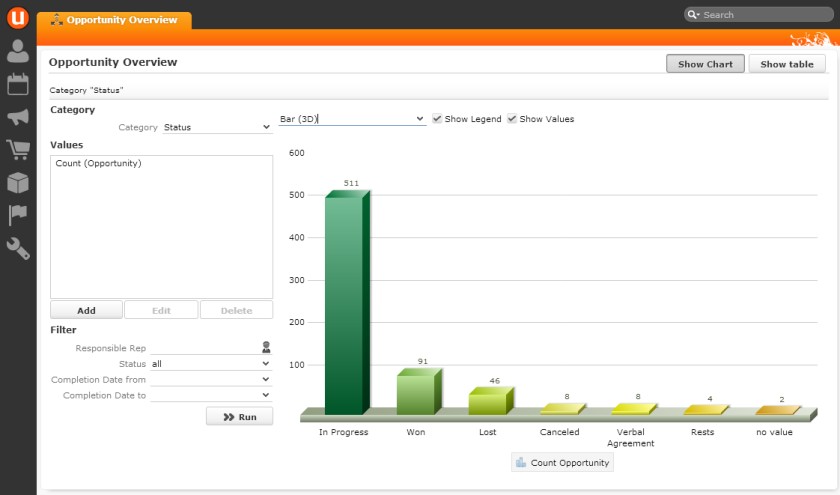840x495 pixels.
Task: Open the product box icon in sidebar
Action: [18, 183]
